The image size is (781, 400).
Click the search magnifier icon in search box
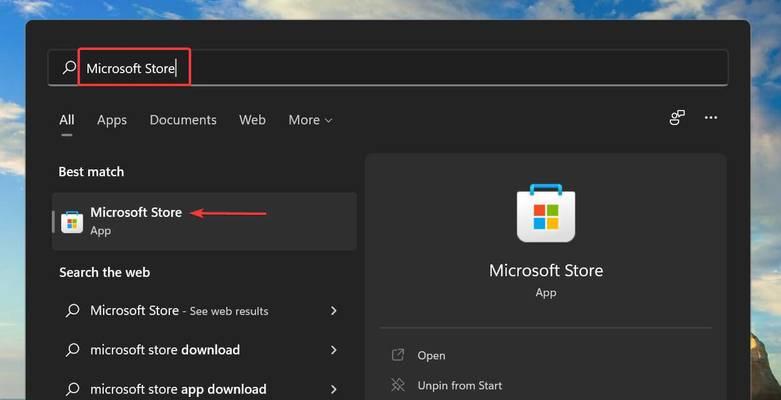[69, 67]
